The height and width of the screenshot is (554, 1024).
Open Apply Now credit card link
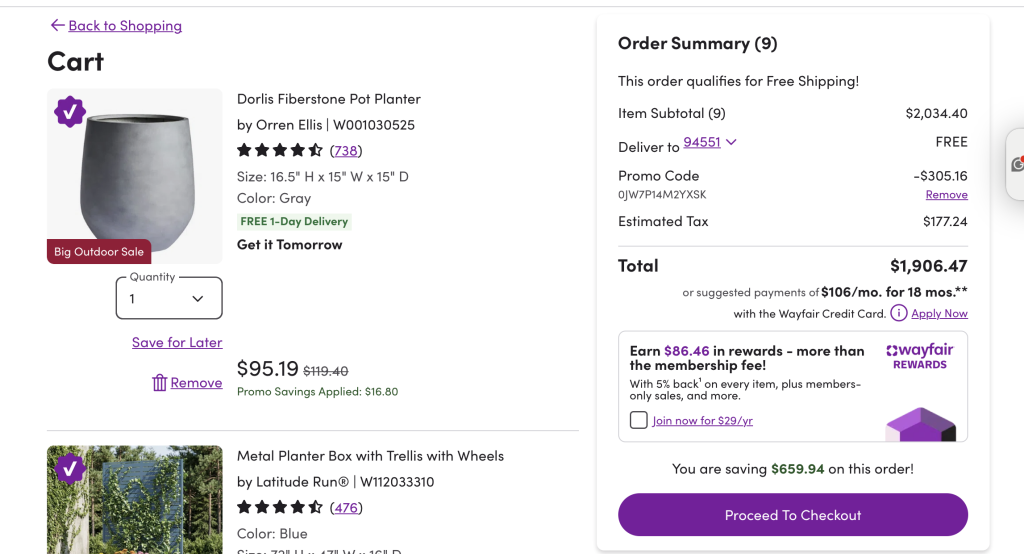click(x=939, y=313)
